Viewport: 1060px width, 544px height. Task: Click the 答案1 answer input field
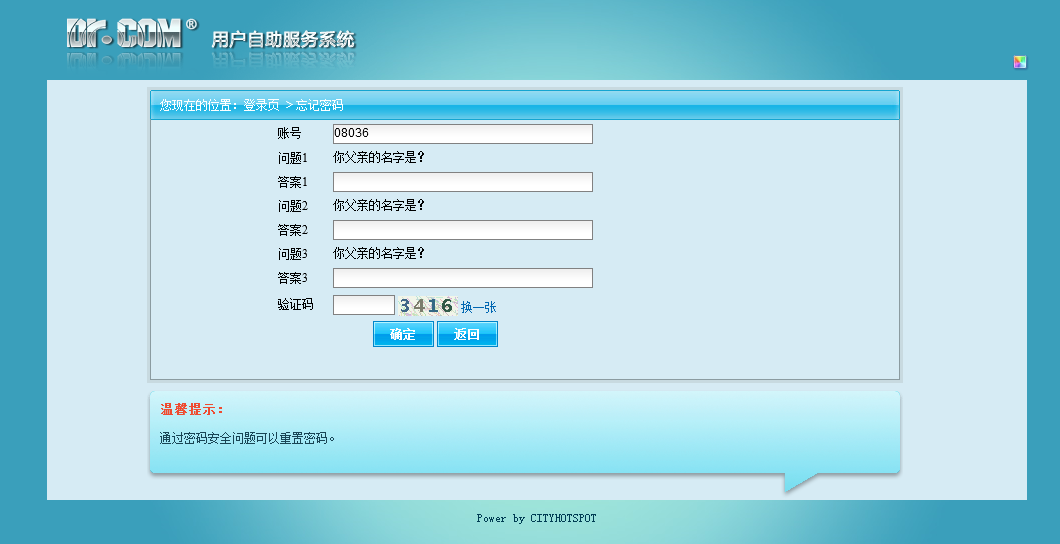(462, 182)
